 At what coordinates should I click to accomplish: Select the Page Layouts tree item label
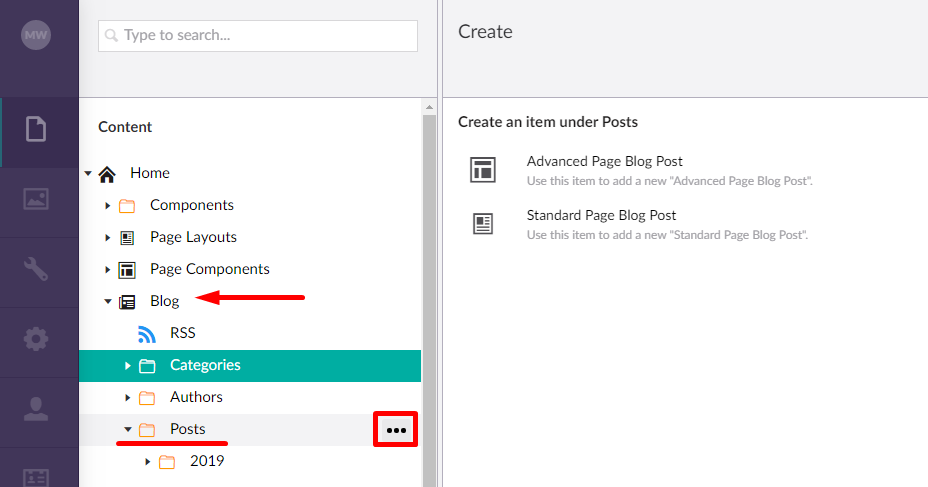(x=194, y=237)
